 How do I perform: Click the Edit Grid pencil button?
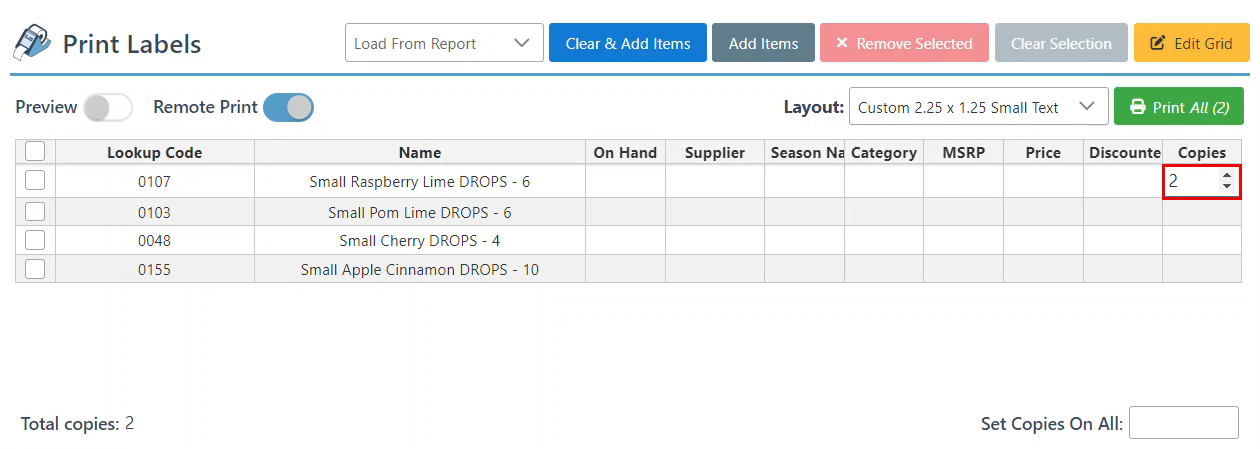[x=1191, y=43]
